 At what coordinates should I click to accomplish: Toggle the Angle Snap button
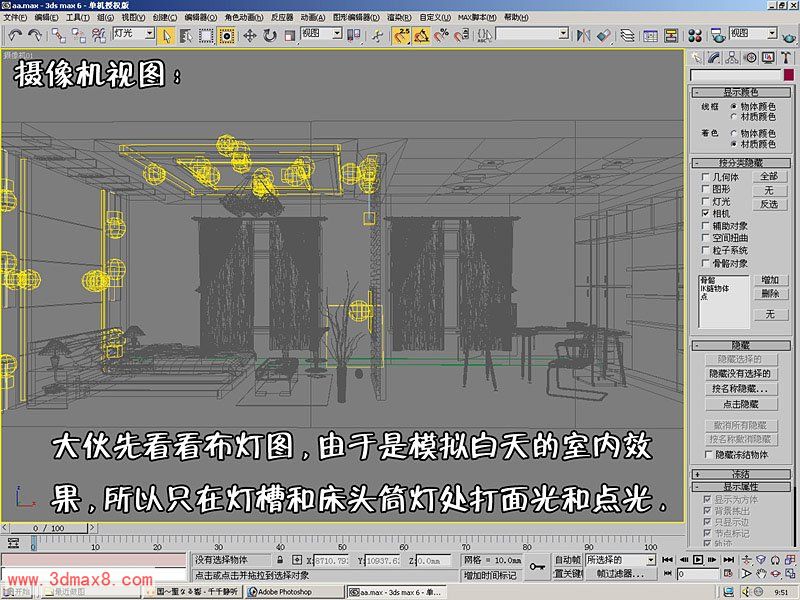click(x=421, y=35)
